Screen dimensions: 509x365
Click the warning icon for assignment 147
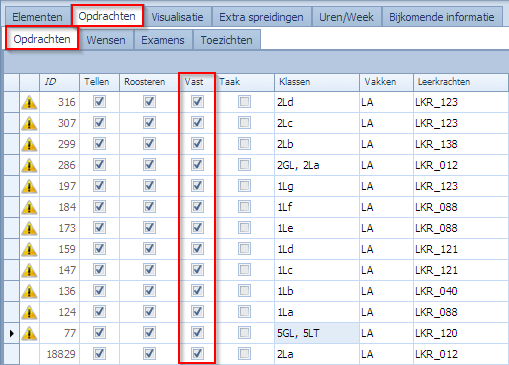click(29, 270)
